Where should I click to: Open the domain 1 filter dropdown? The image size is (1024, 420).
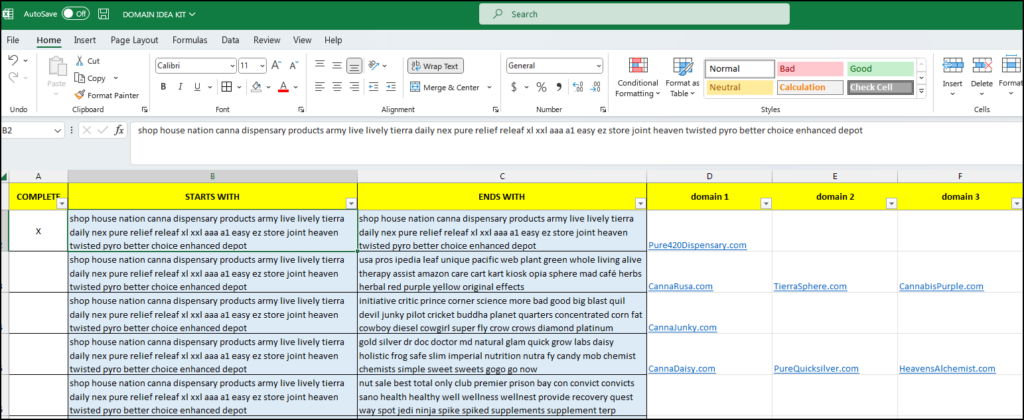[765, 204]
